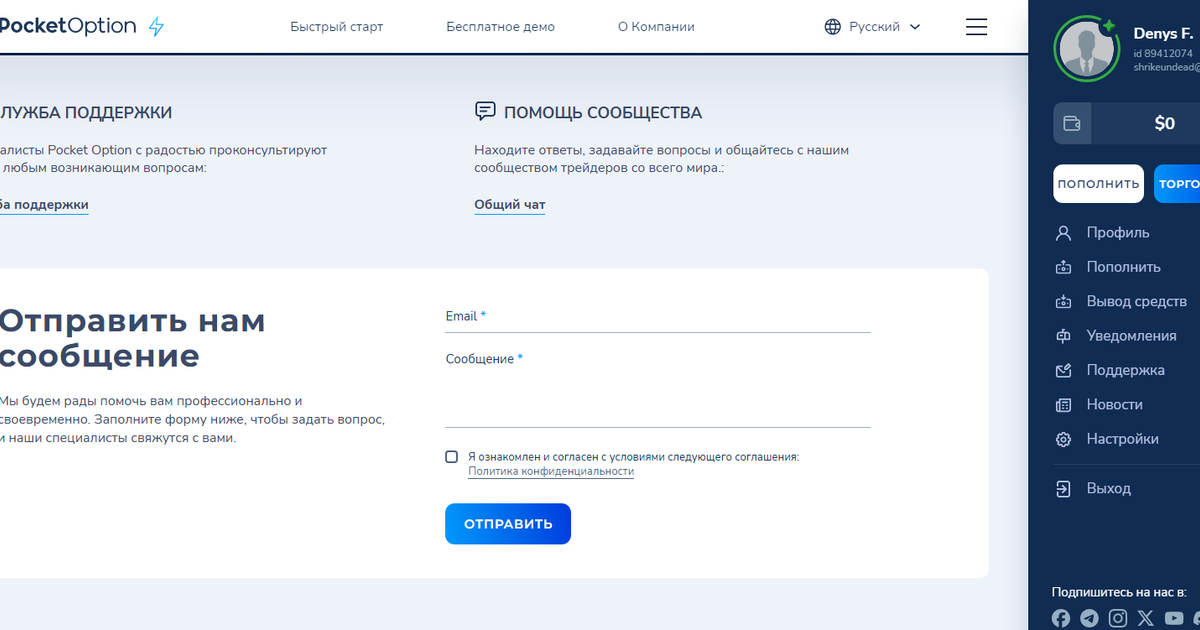The width and height of the screenshot is (1200, 630).
Task: Select Профиль in the sidebar menu
Action: (1118, 233)
